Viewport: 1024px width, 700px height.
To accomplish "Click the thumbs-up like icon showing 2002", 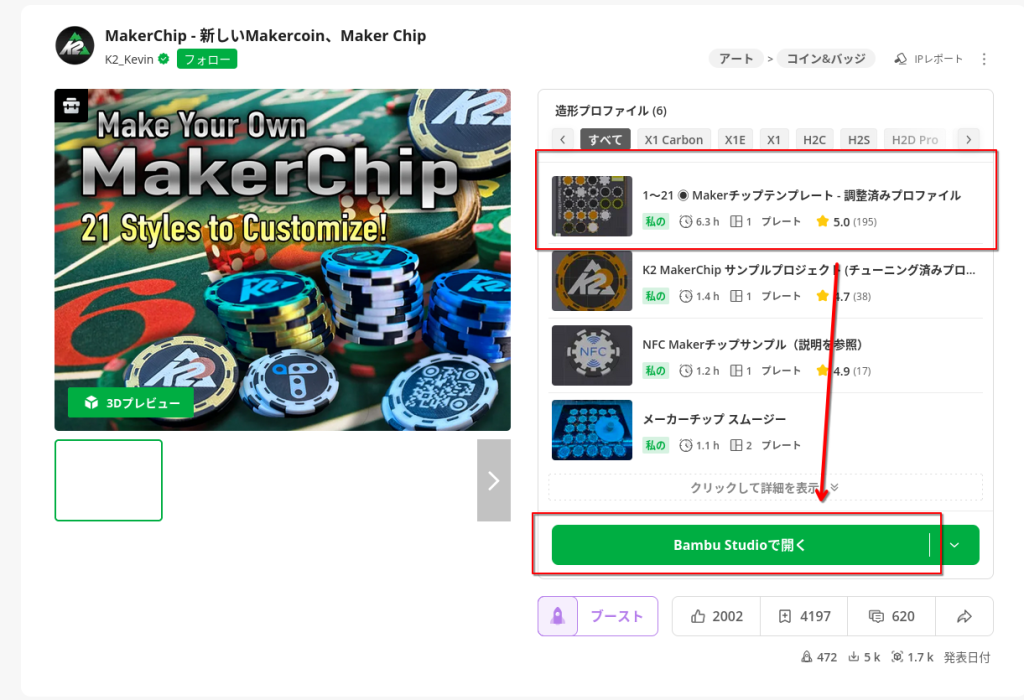I will coord(698,616).
